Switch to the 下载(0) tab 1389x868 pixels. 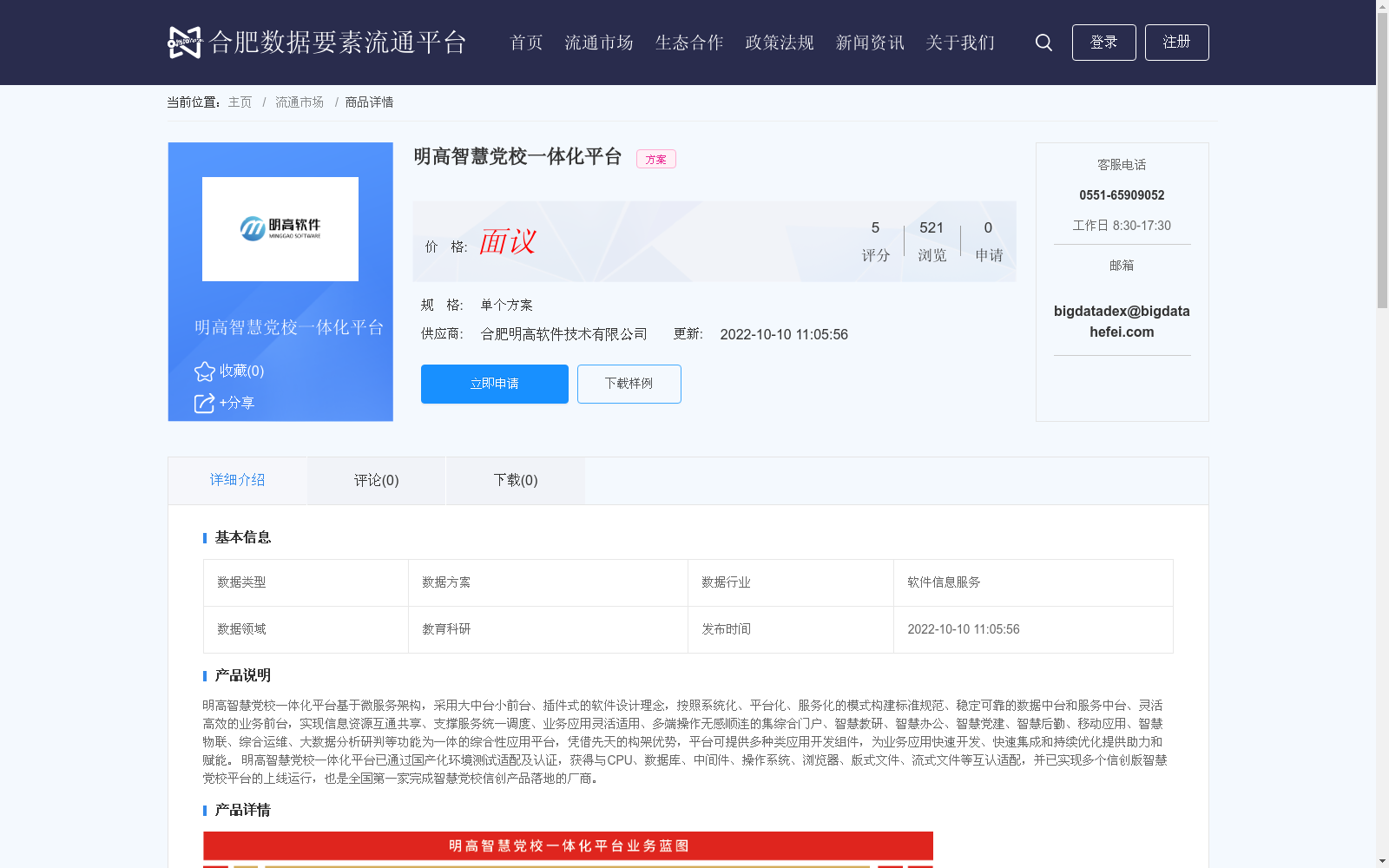click(516, 481)
